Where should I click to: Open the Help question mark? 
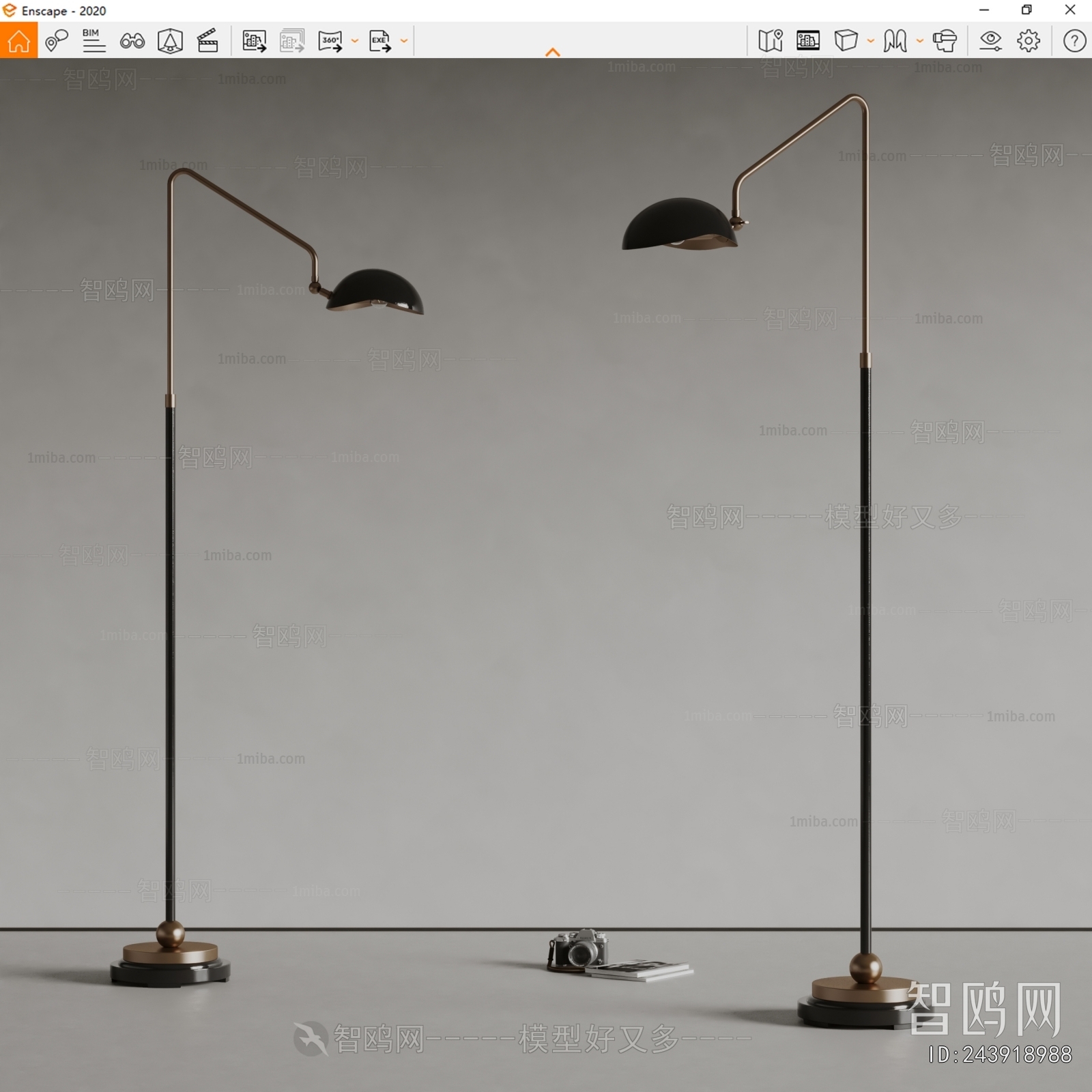click(x=1075, y=41)
